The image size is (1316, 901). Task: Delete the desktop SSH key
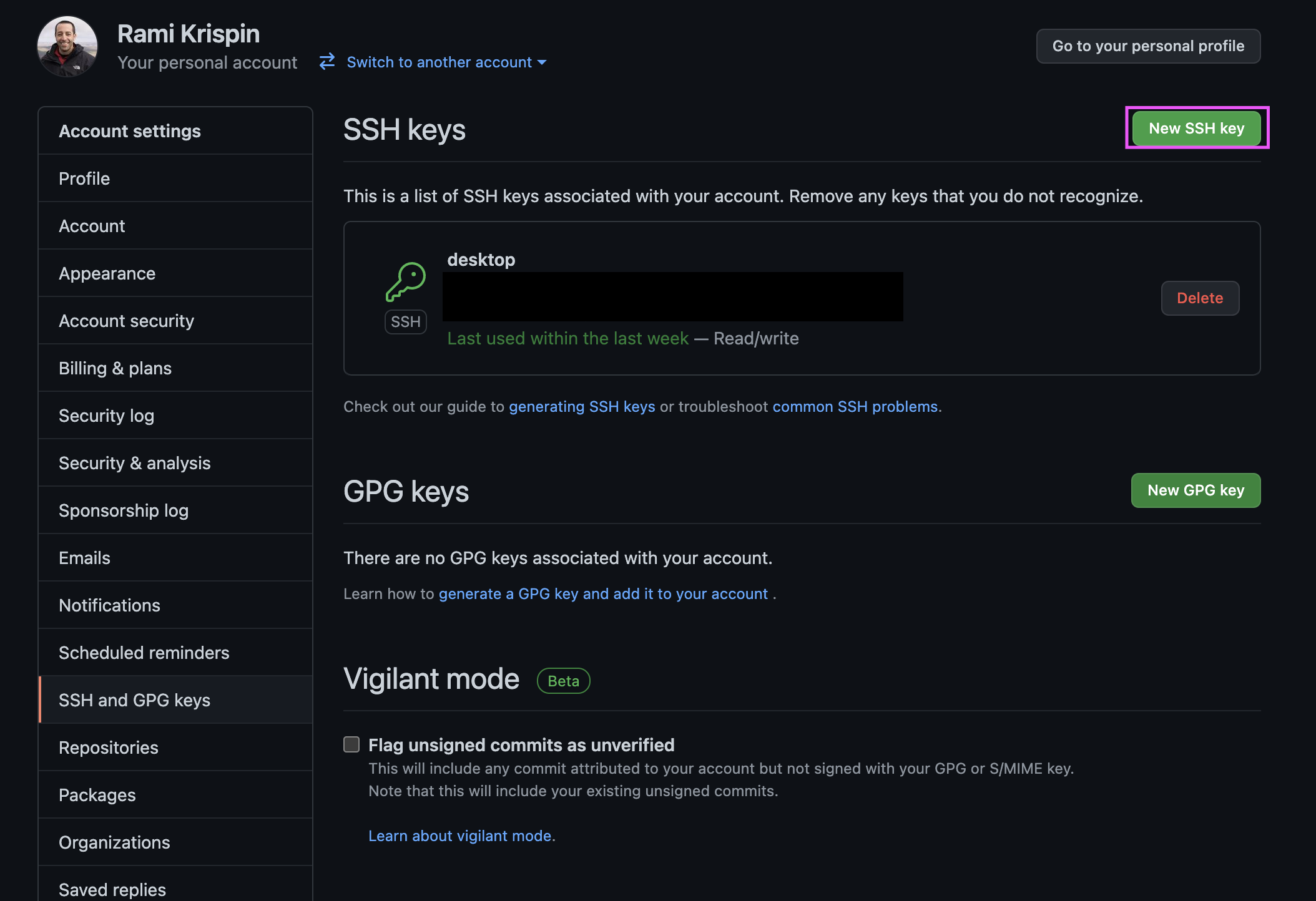coord(1199,298)
